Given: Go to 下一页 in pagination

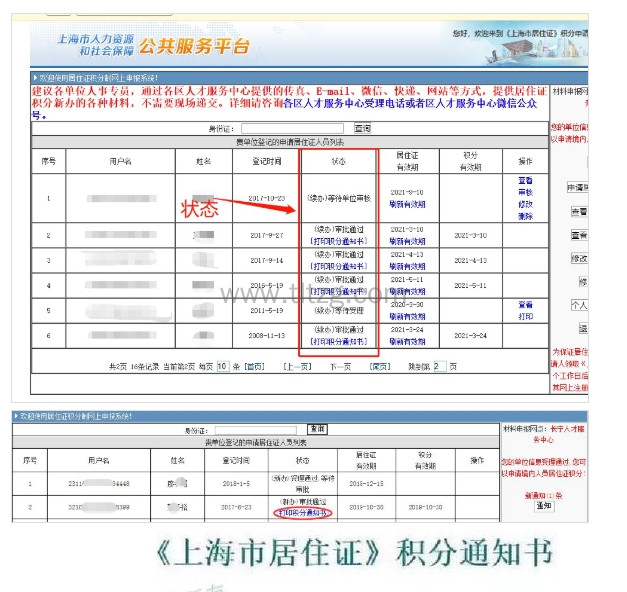Looking at the screenshot, I should [x=341, y=366].
